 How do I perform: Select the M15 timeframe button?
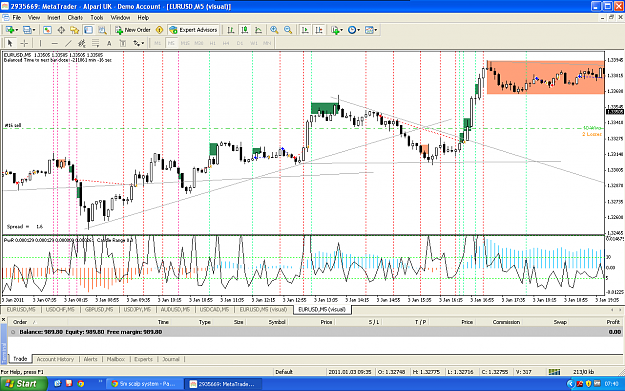(185, 43)
